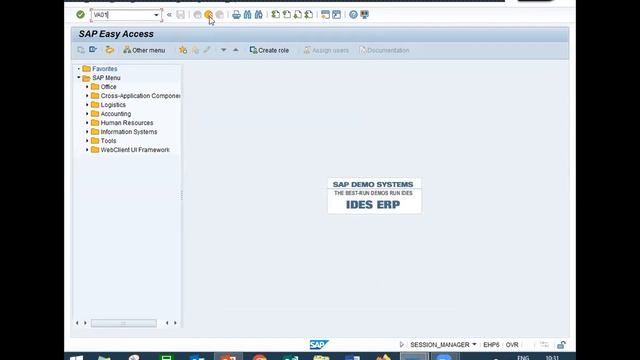Viewport: 640px width, 360px height.
Task: Click the Change Favorites pencil icon
Action: coord(207,50)
